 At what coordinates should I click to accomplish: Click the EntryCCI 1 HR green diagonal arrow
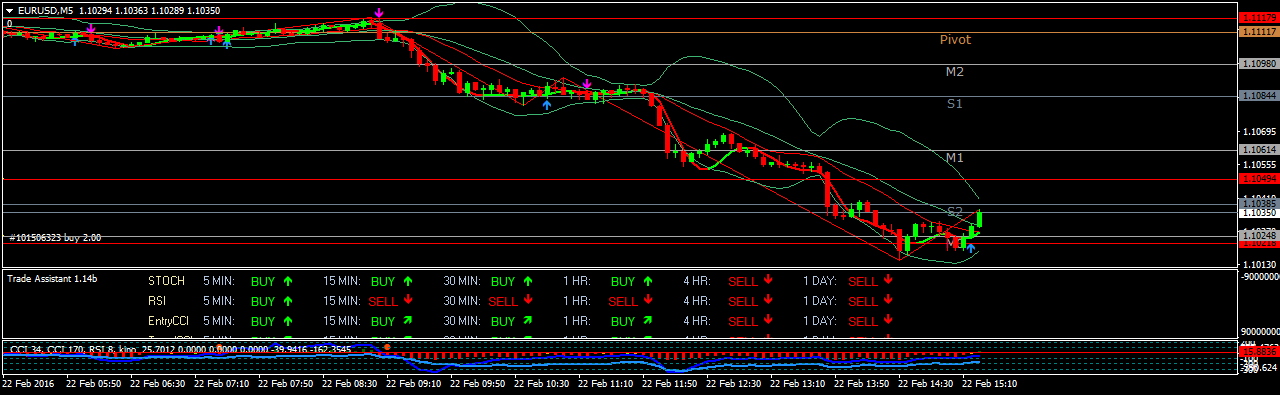pyautogui.click(x=648, y=320)
